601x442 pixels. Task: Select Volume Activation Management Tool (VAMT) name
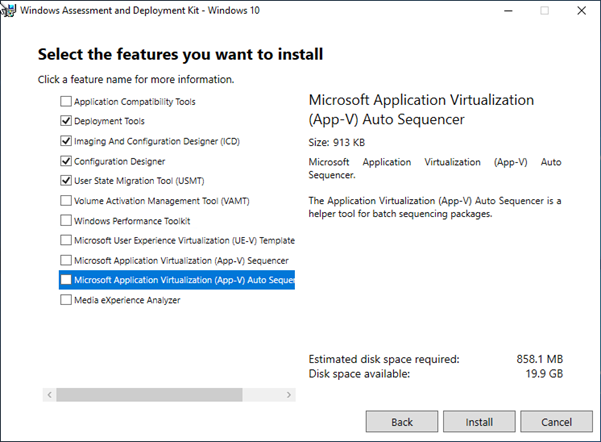[x=162, y=201]
